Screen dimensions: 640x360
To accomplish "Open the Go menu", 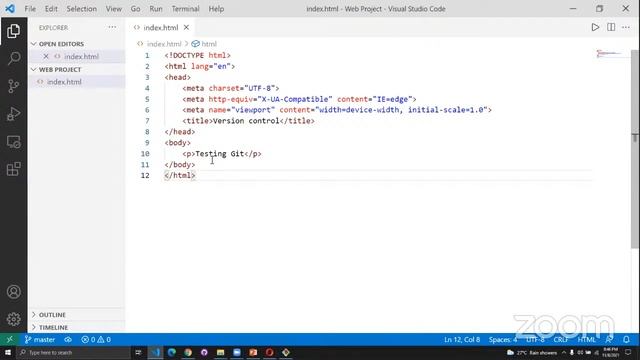I will [136, 9].
